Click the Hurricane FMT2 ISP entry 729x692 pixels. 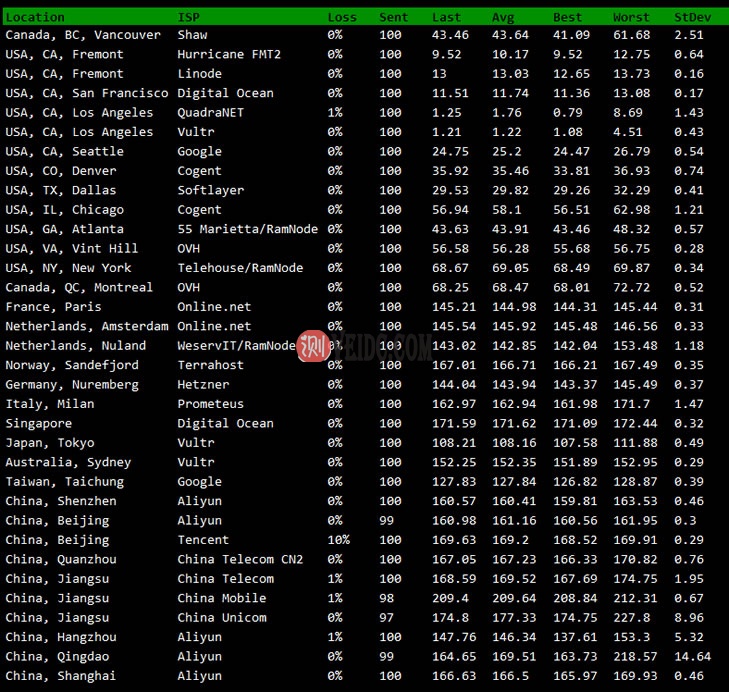click(x=229, y=54)
